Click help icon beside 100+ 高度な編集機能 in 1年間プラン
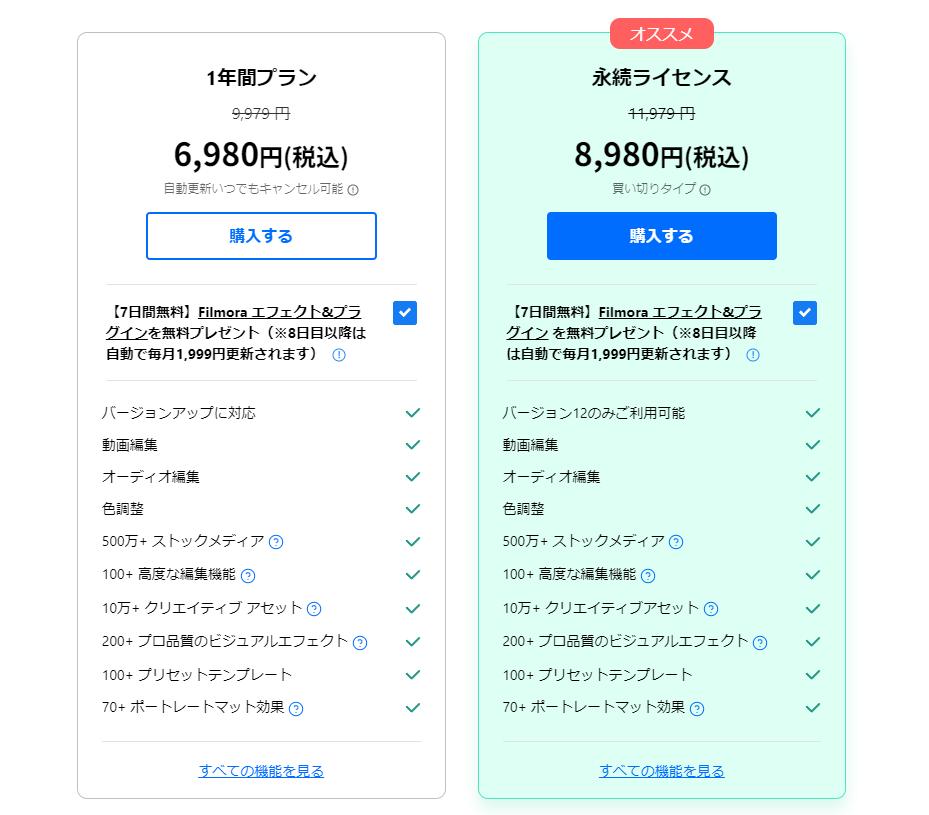 click(x=248, y=575)
